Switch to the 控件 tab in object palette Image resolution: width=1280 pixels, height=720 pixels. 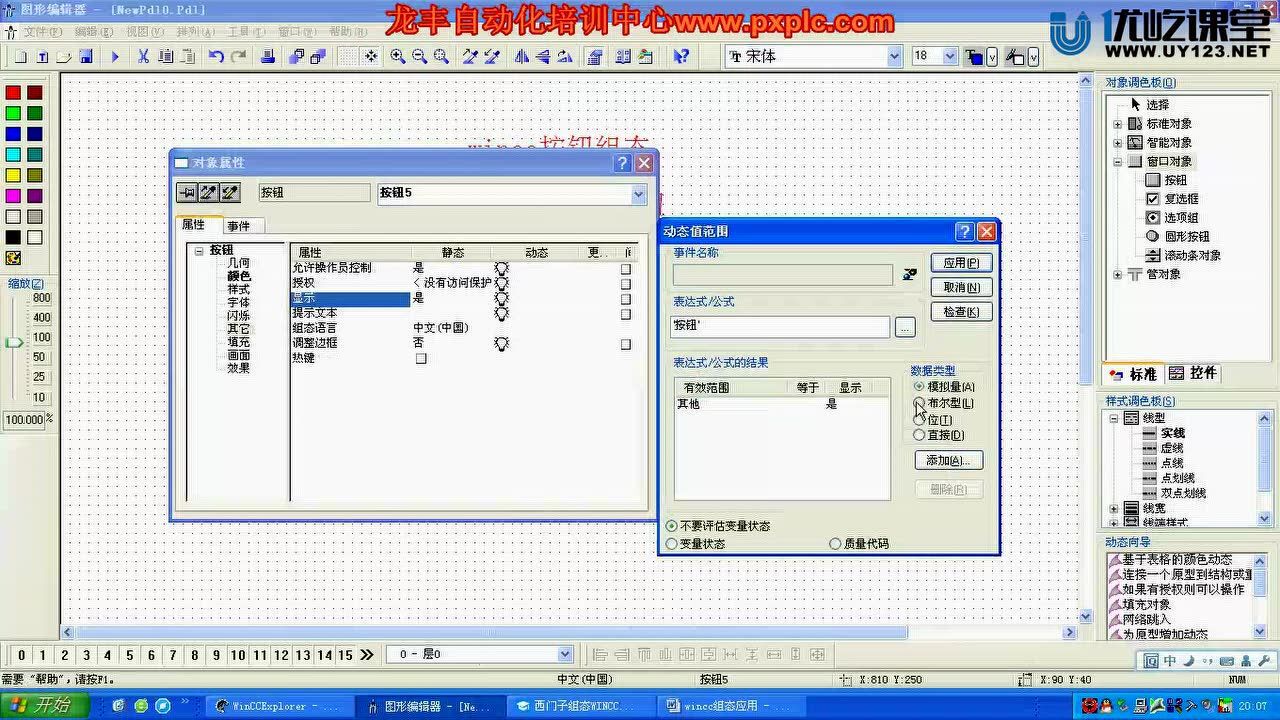coord(1198,373)
